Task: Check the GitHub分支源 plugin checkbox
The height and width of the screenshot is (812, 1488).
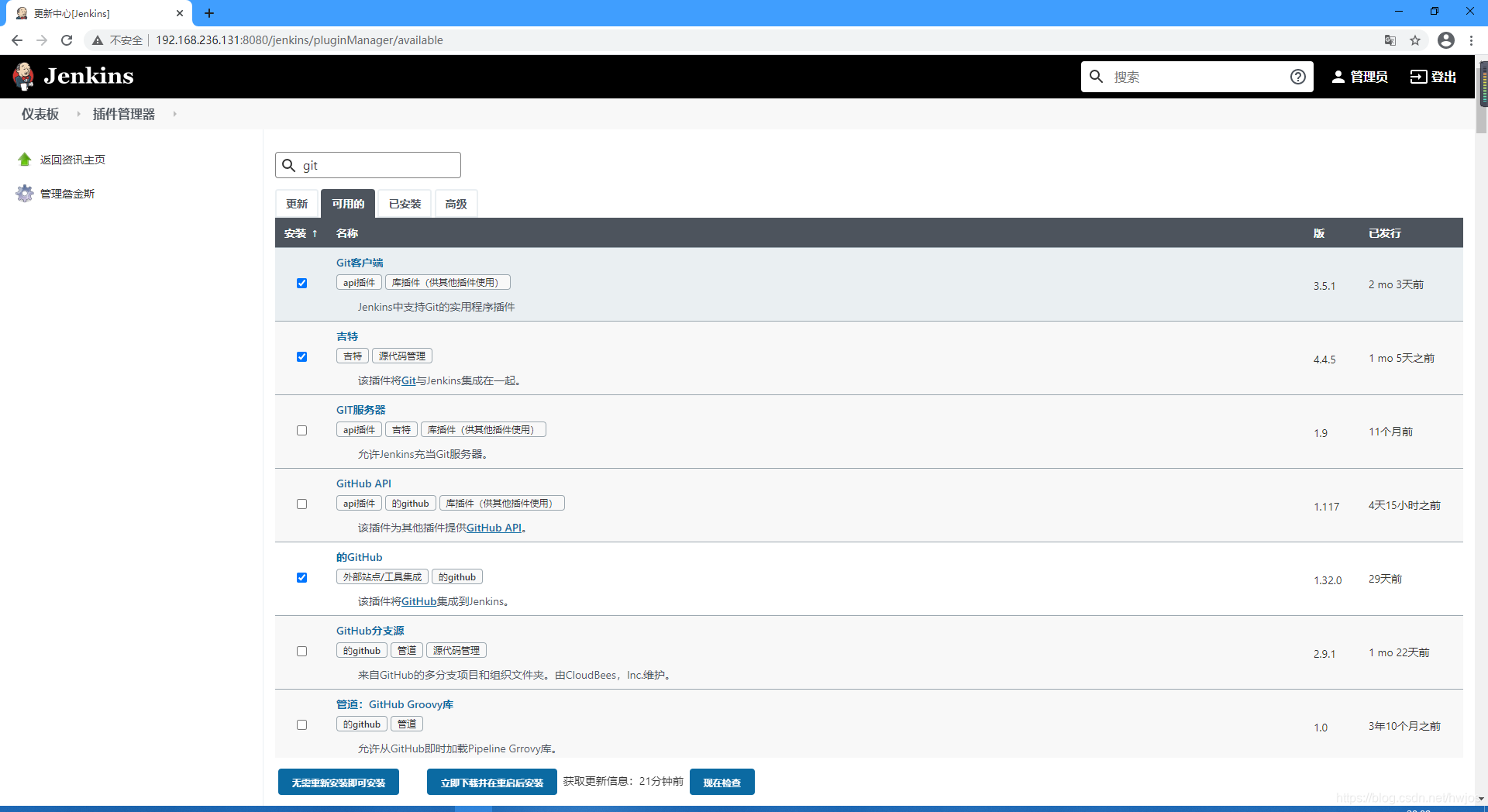Action: pos(302,652)
